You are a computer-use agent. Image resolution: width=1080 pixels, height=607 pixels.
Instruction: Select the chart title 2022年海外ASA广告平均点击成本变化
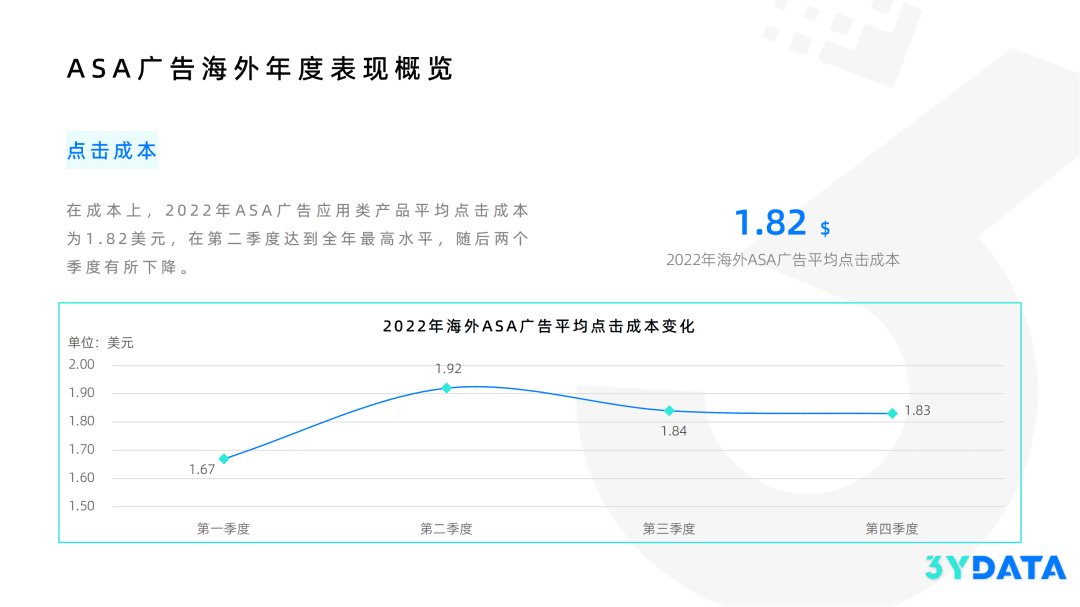[x=538, y=326]
